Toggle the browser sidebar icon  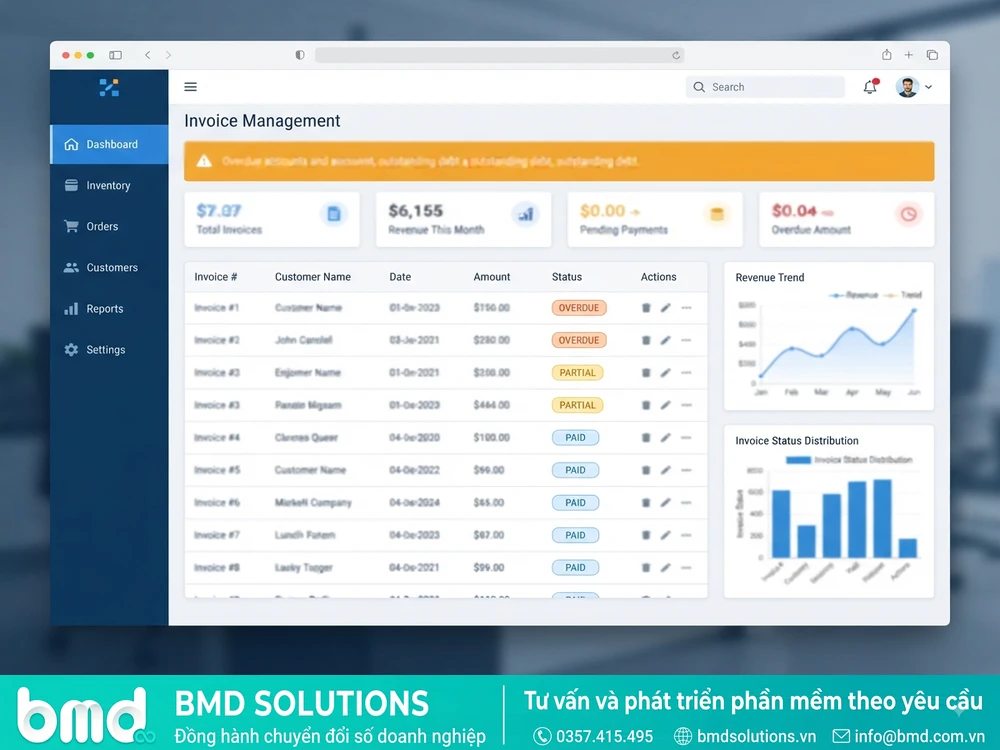pyautogui.click(x=115, y=55)
